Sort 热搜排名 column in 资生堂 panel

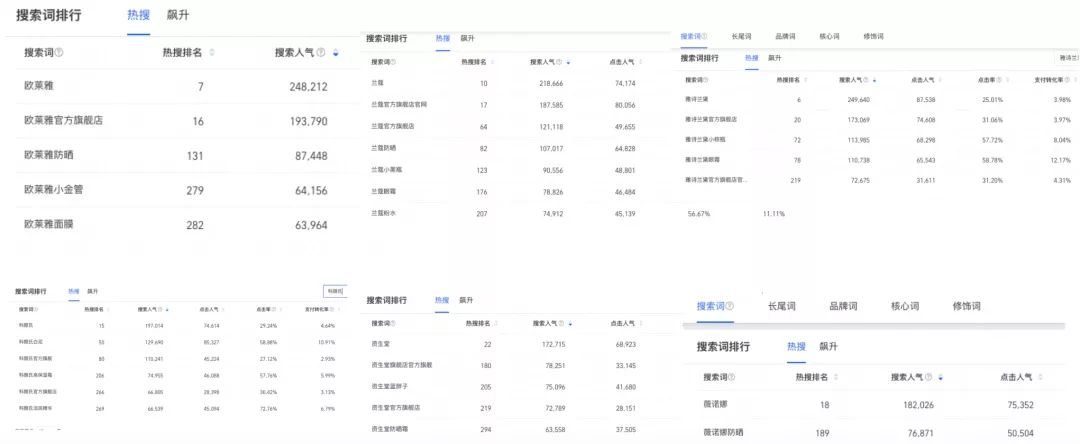pos(497,323)
